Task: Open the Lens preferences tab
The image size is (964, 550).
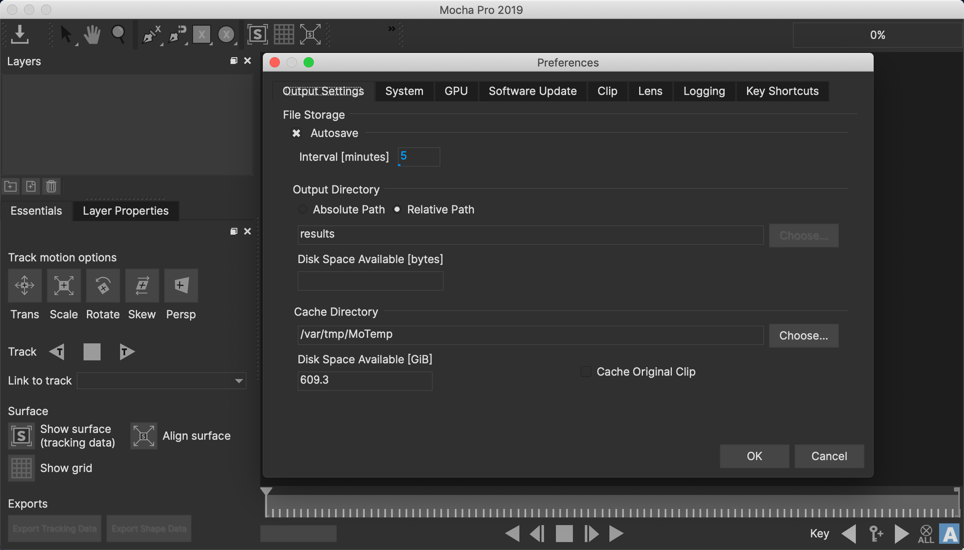Action: pyautogui.click(x=650, y=91)
